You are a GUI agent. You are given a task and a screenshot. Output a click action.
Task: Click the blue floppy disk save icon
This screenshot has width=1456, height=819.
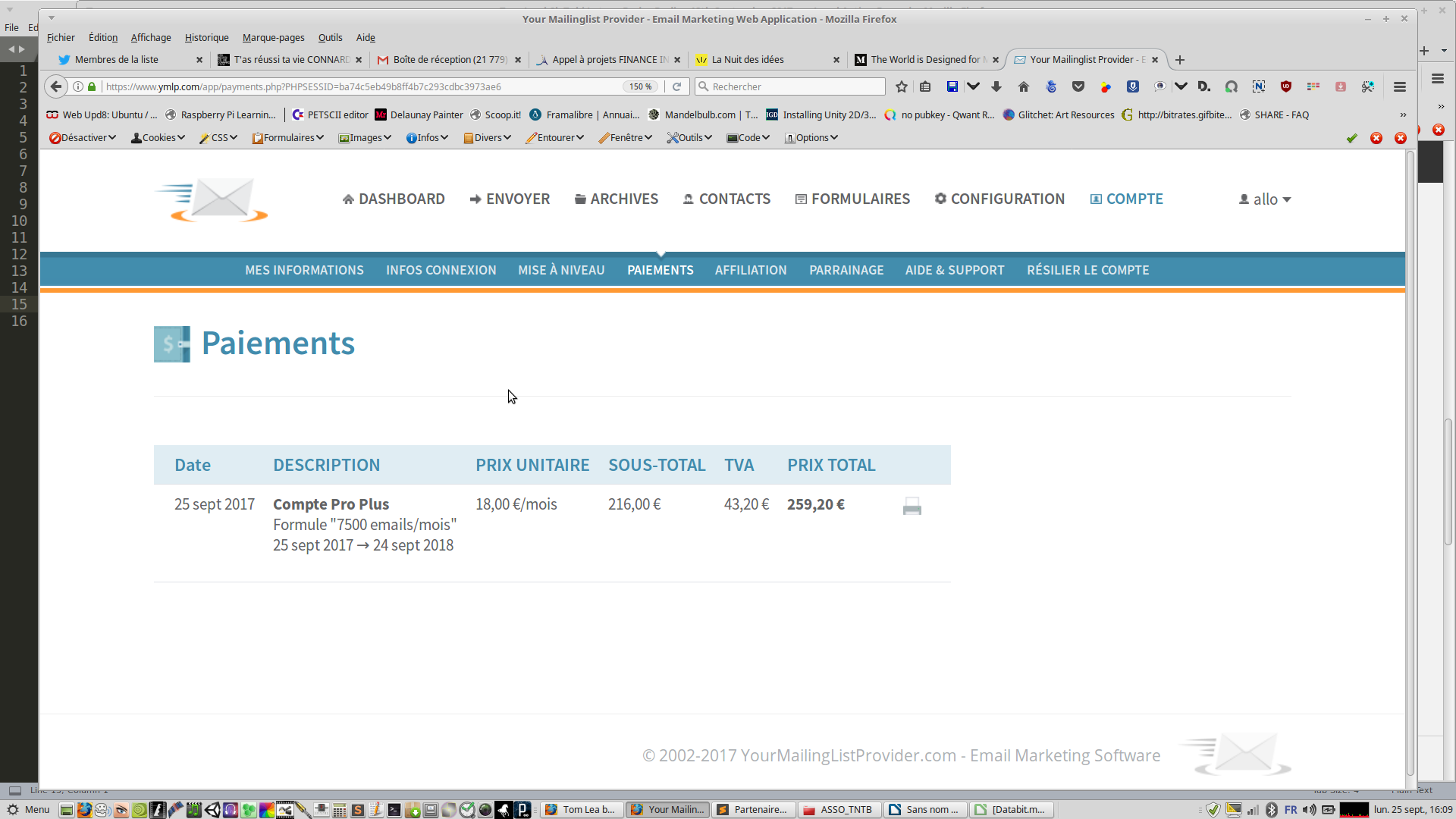tap(952, 86)
